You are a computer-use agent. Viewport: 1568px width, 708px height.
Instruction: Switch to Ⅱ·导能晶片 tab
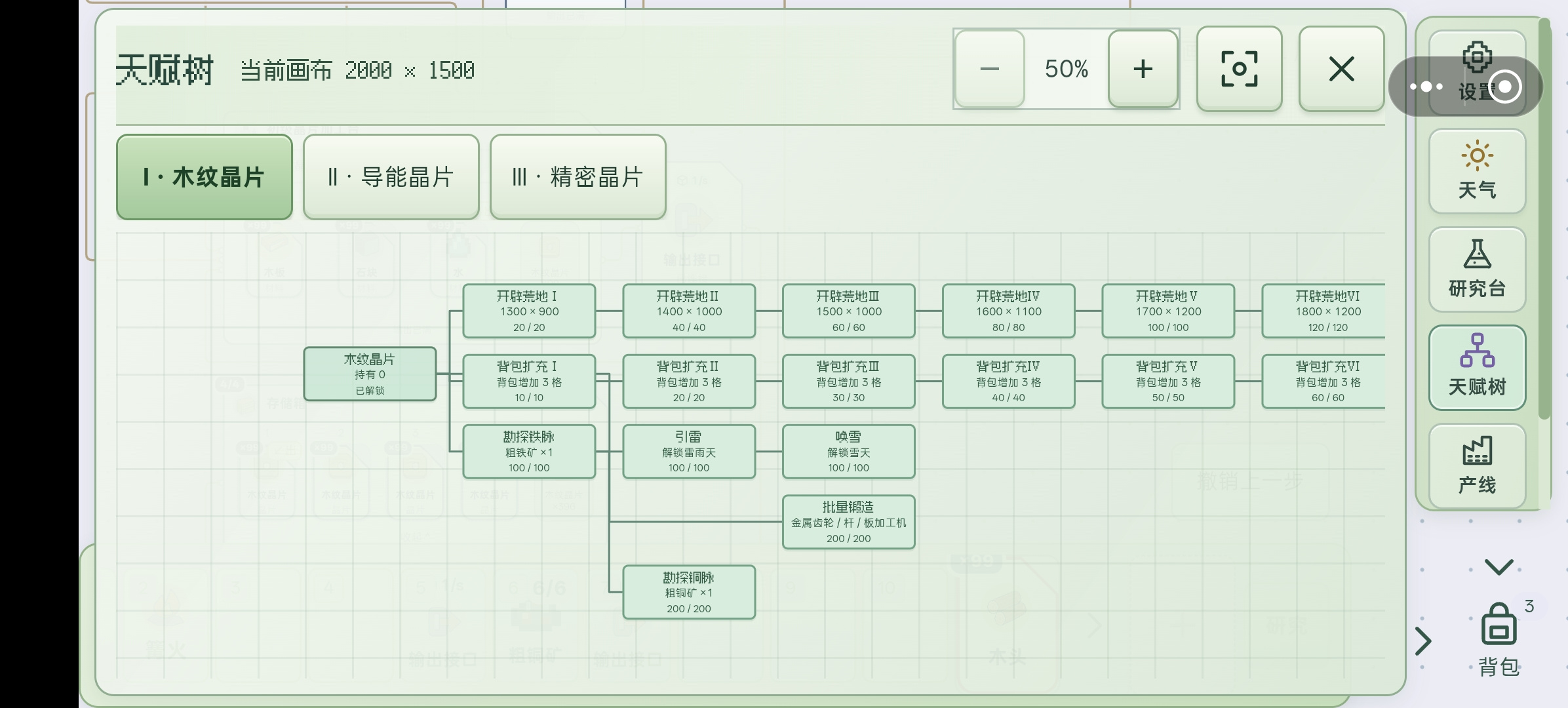(x=391, y=177)
